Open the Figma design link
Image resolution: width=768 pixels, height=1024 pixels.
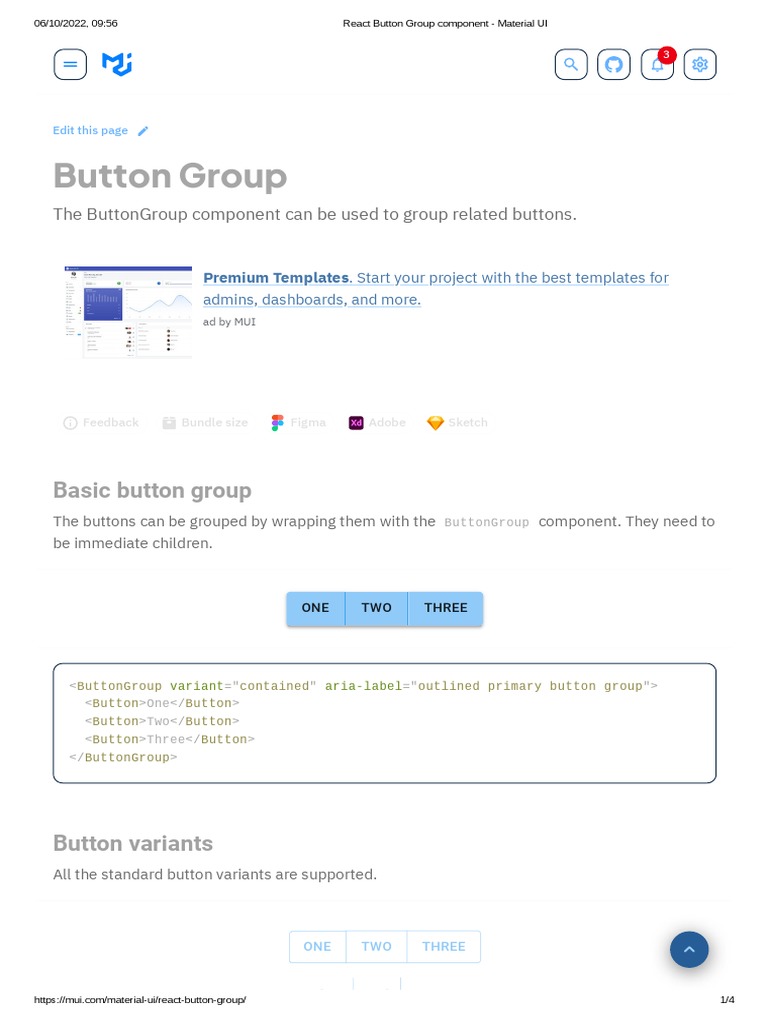(x=299, y=423)
